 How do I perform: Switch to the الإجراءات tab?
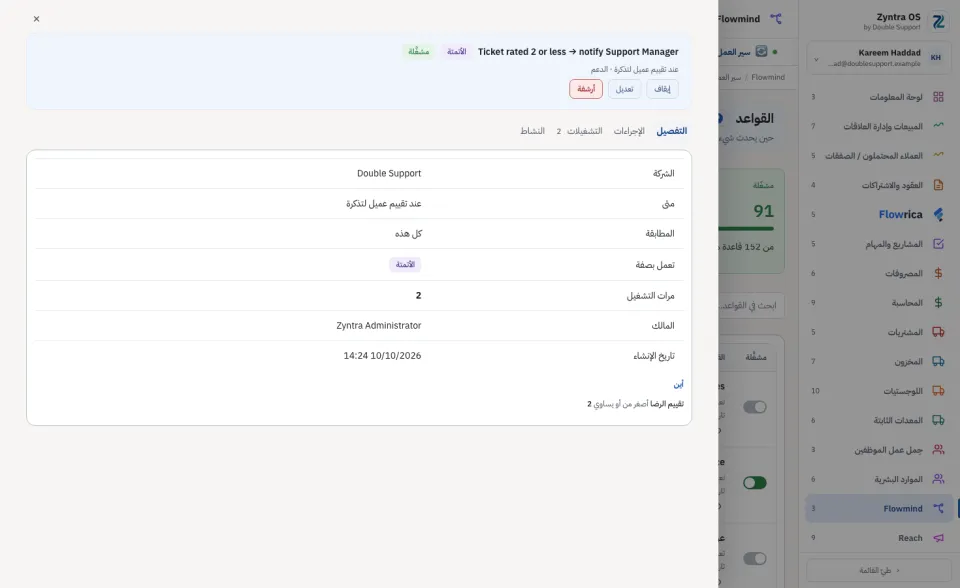tap(629, 131)
